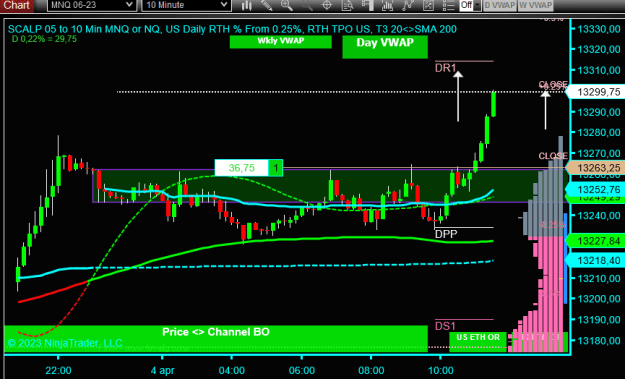
Task: Click the green Wkly VWAP button
Action: (x=281, y=41)
